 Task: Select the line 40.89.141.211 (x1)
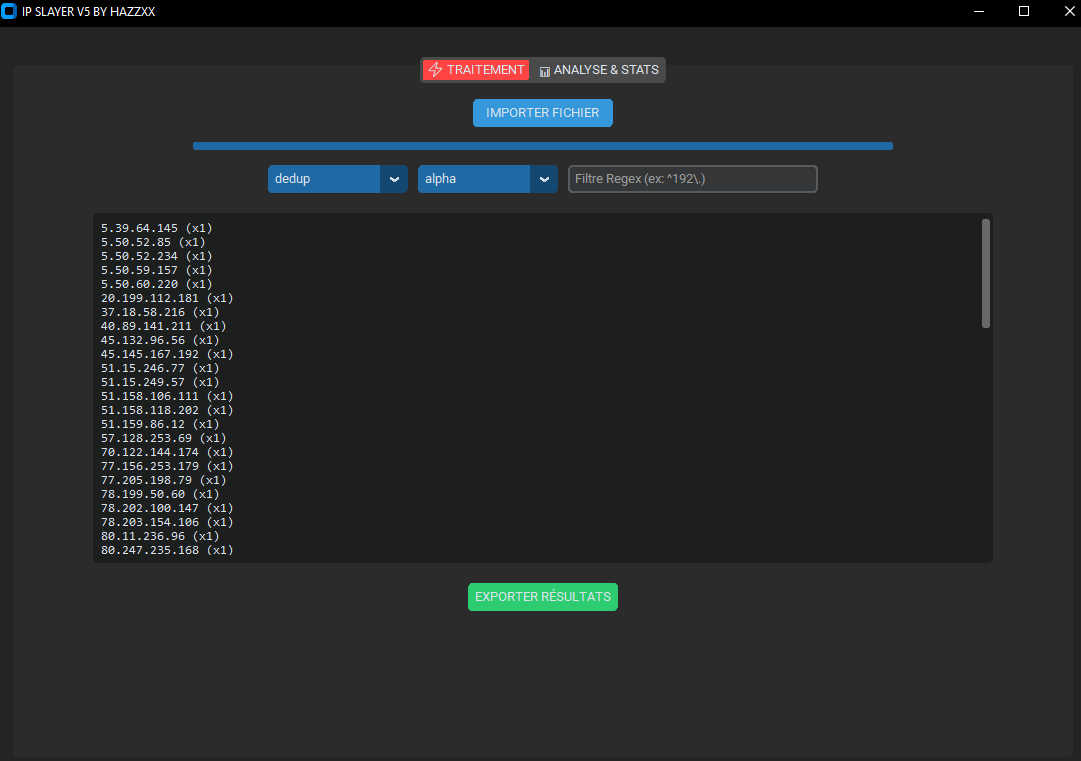tap(163, 326)
